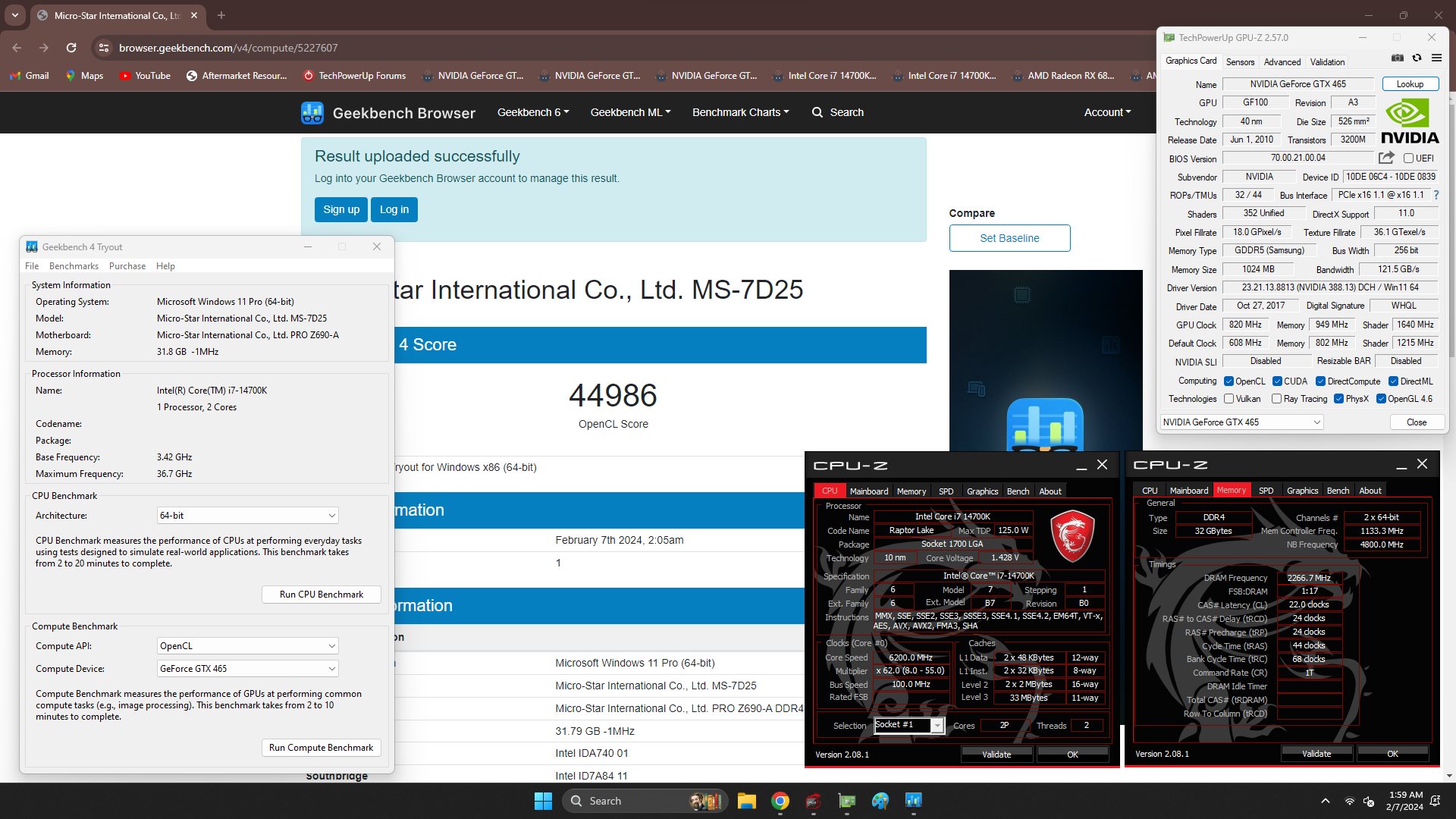
Task: Open the Compute Device dropdown
Action: tap(247, 669)
